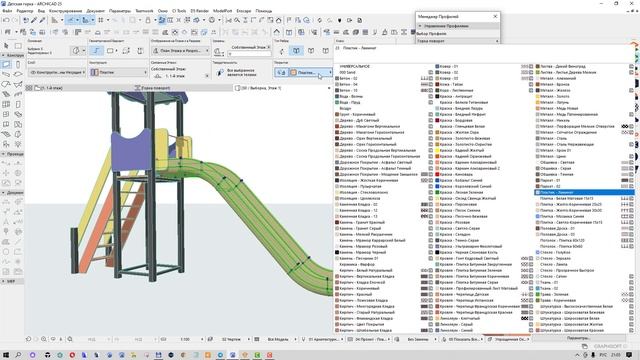Select the rectangular geometry method option
The width and height of the screenshot is (640, 360).
coord(110,51)
